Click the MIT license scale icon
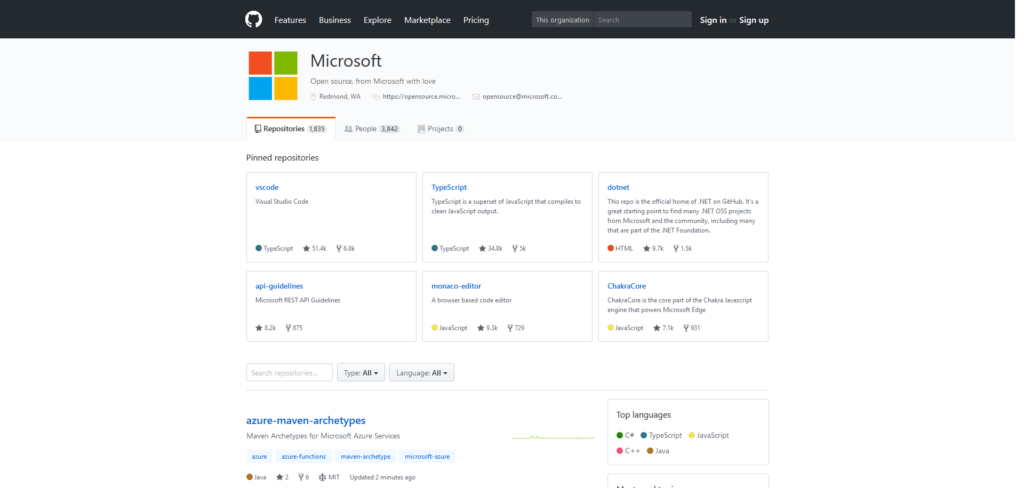 pyautogui.click(x=323, y=477)
